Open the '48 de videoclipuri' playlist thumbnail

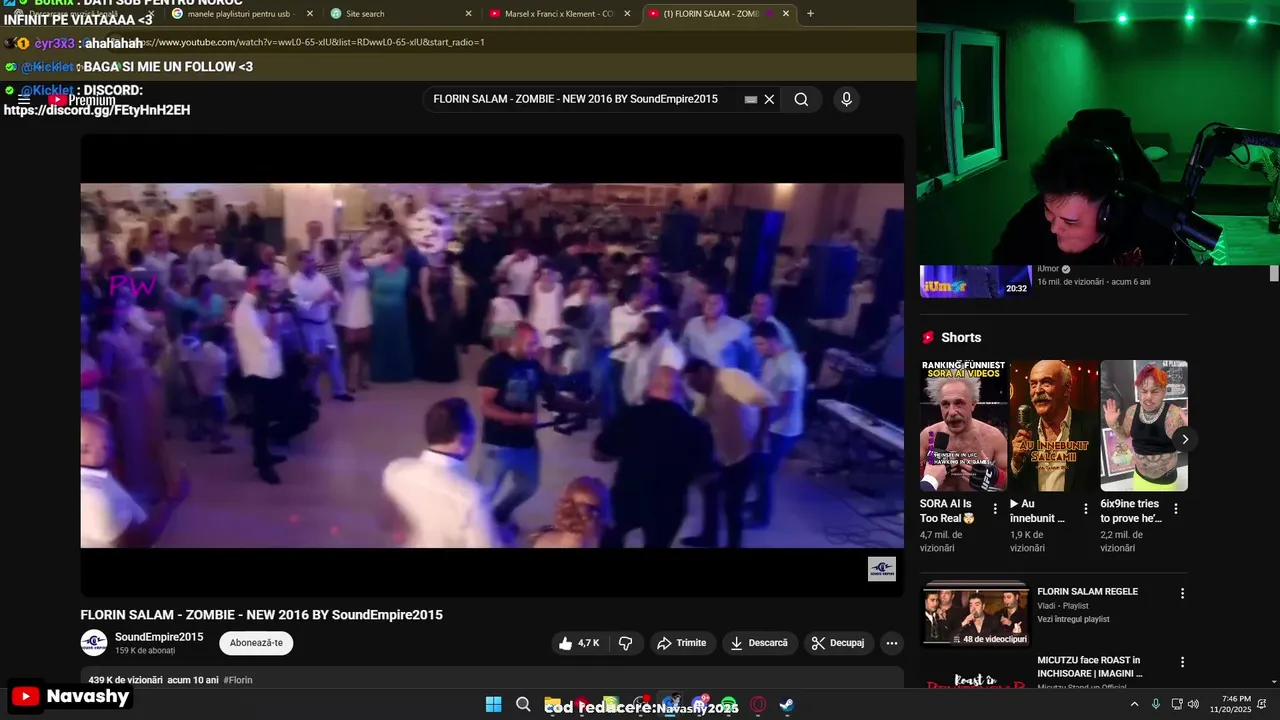(975, 614)
